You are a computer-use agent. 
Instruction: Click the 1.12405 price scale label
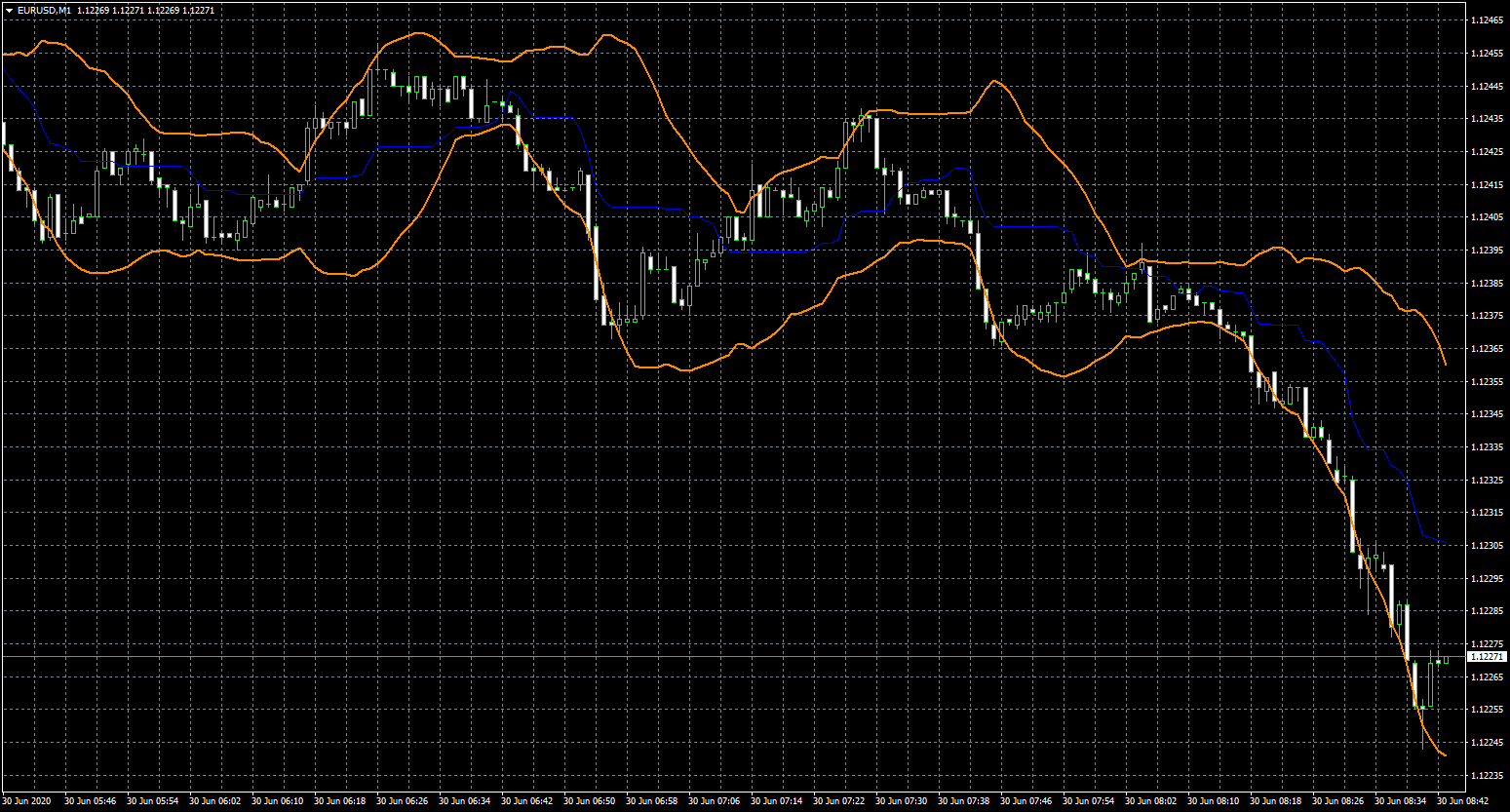click(1486, 216)
